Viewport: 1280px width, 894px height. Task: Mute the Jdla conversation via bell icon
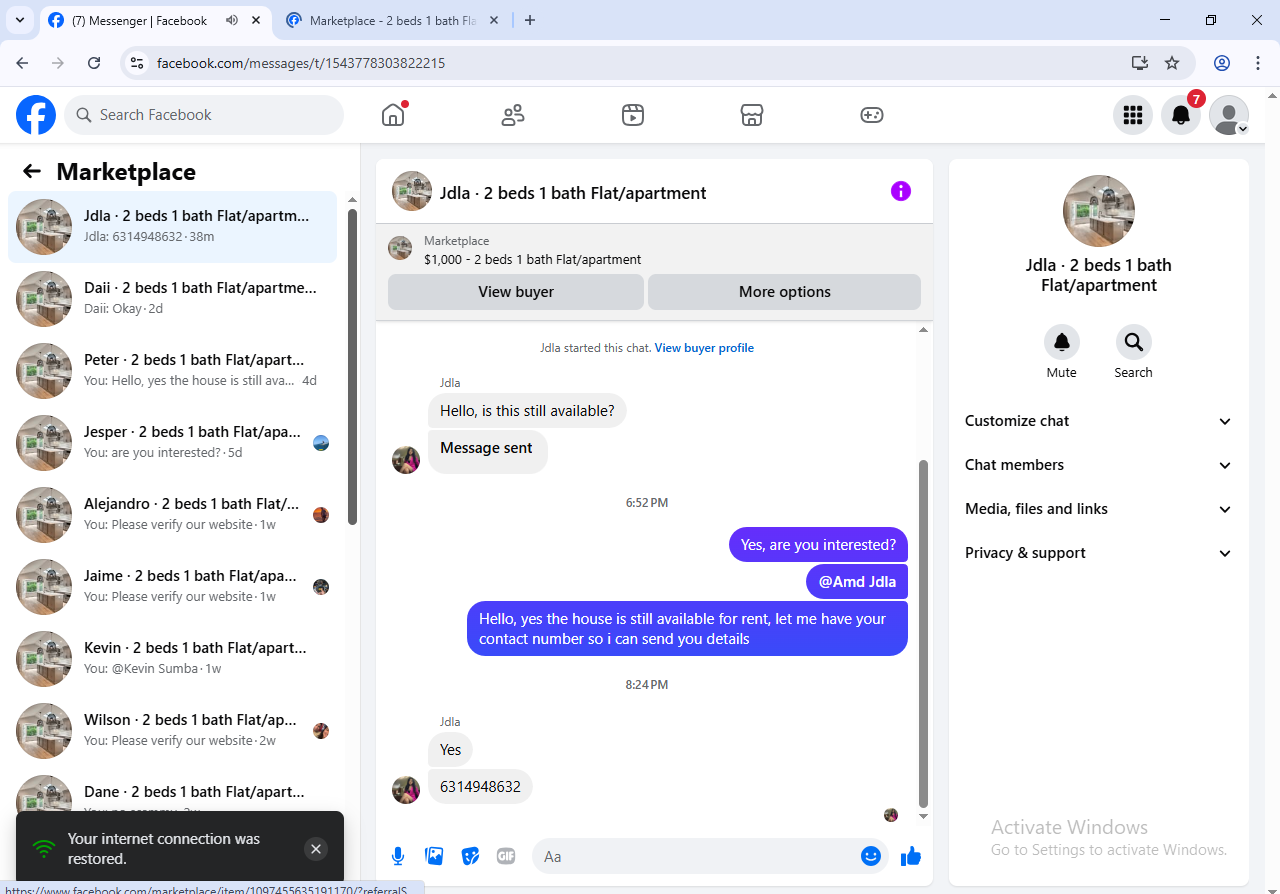pos(1062,342)
